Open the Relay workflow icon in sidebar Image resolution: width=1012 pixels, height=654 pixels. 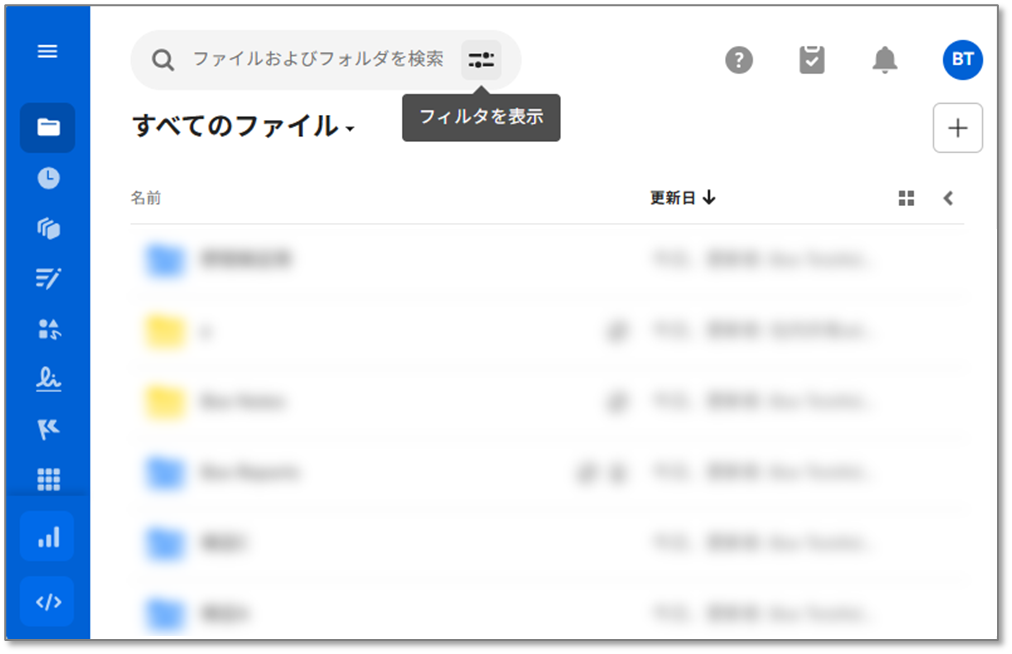point(48,429)
